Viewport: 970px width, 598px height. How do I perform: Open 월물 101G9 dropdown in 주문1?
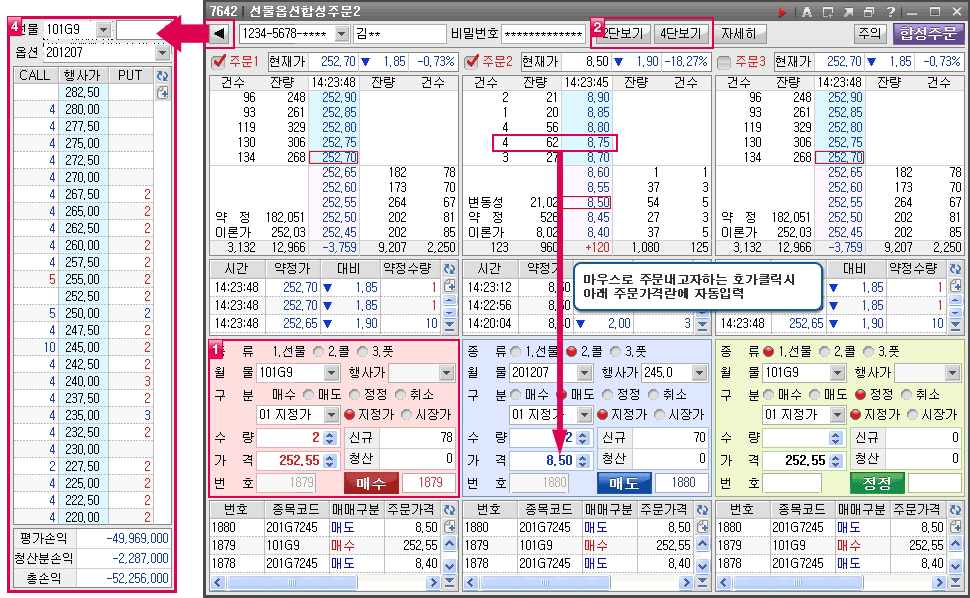(x=332, y=372)
